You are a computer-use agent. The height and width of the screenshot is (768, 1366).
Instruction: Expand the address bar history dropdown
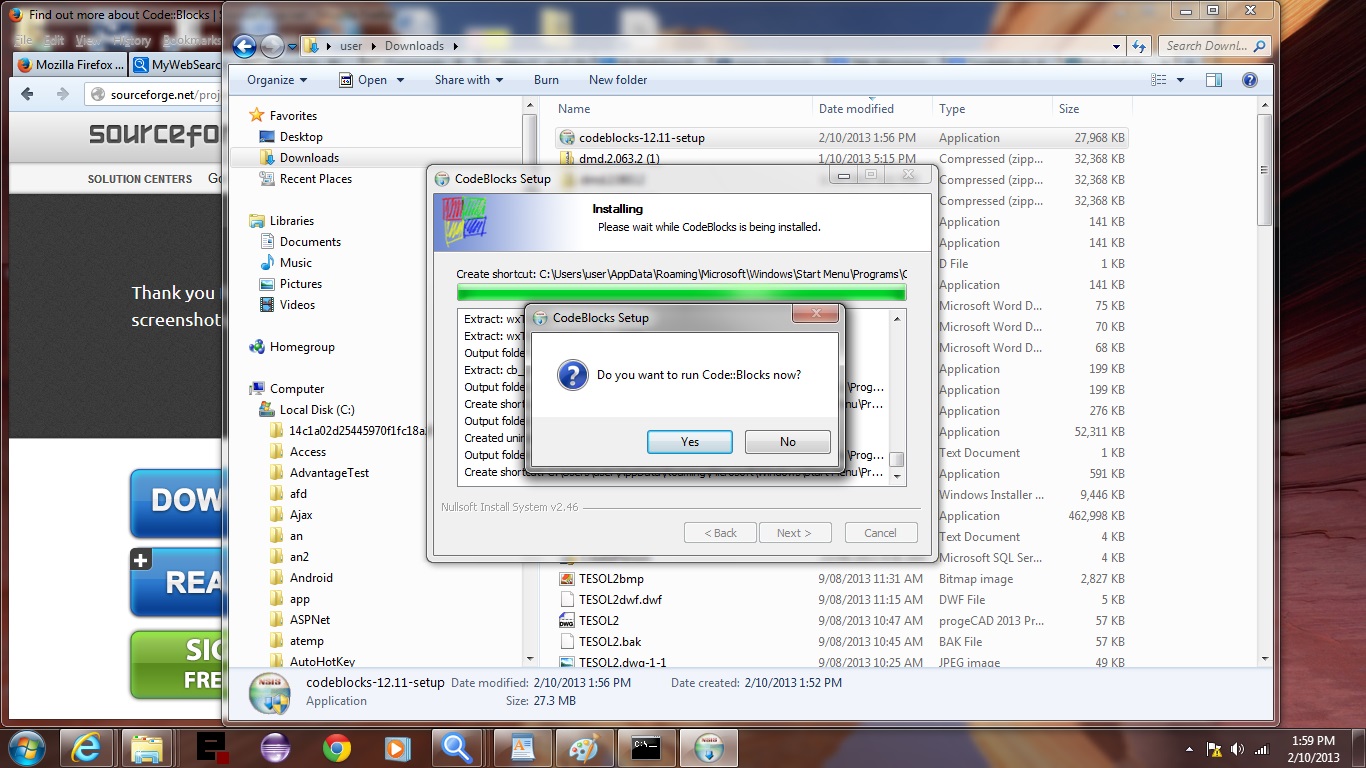click(1117, 46)
